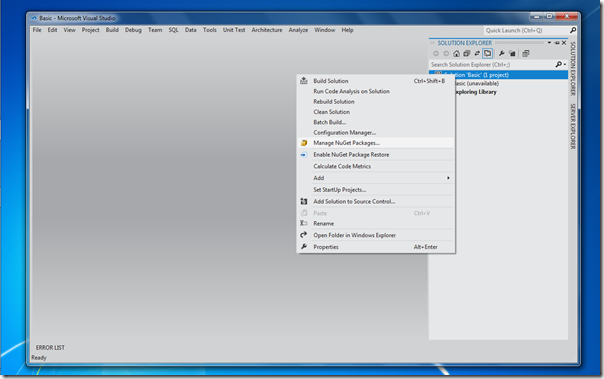
Task: Open Configuration Manager... entry
Action: 376,132
